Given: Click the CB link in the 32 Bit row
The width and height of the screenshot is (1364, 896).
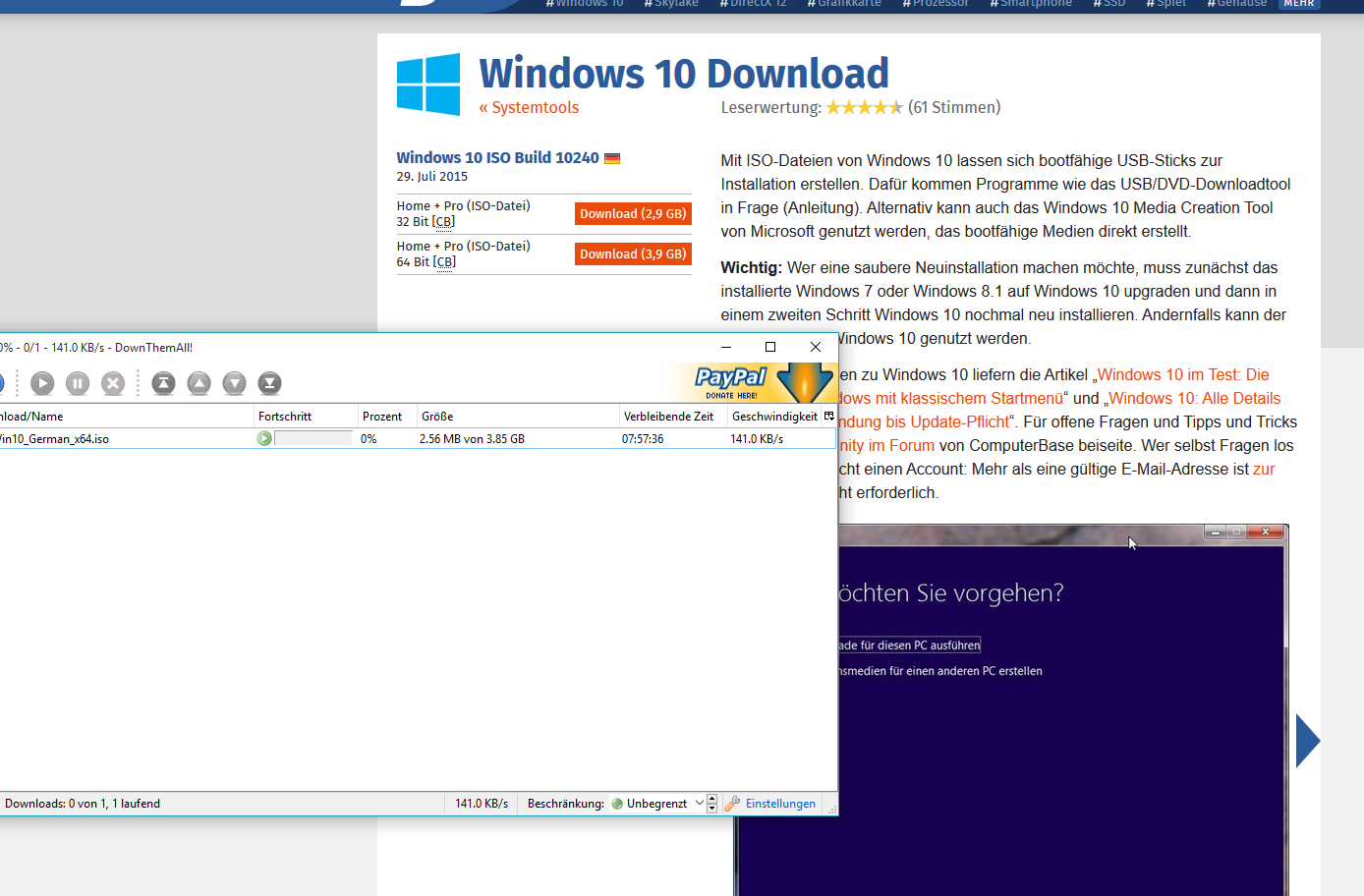Looking at the screenshot, I should tap(443, 222).
